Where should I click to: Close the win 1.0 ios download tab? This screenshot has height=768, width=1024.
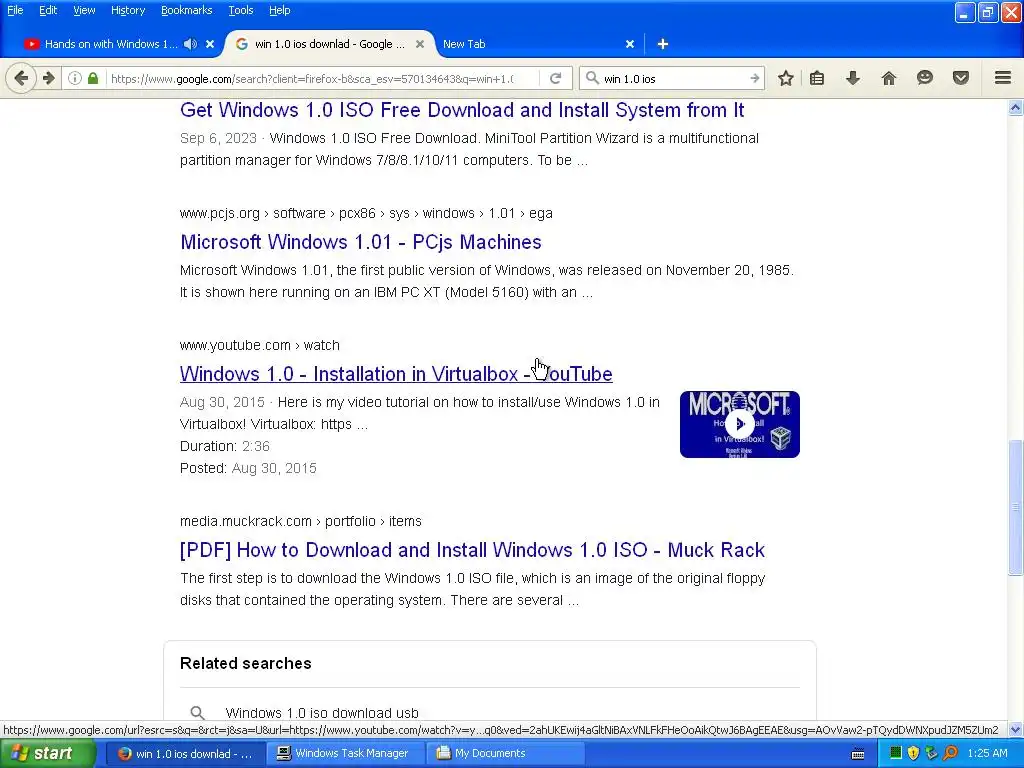pyautogui.click(x=420, y=44)
